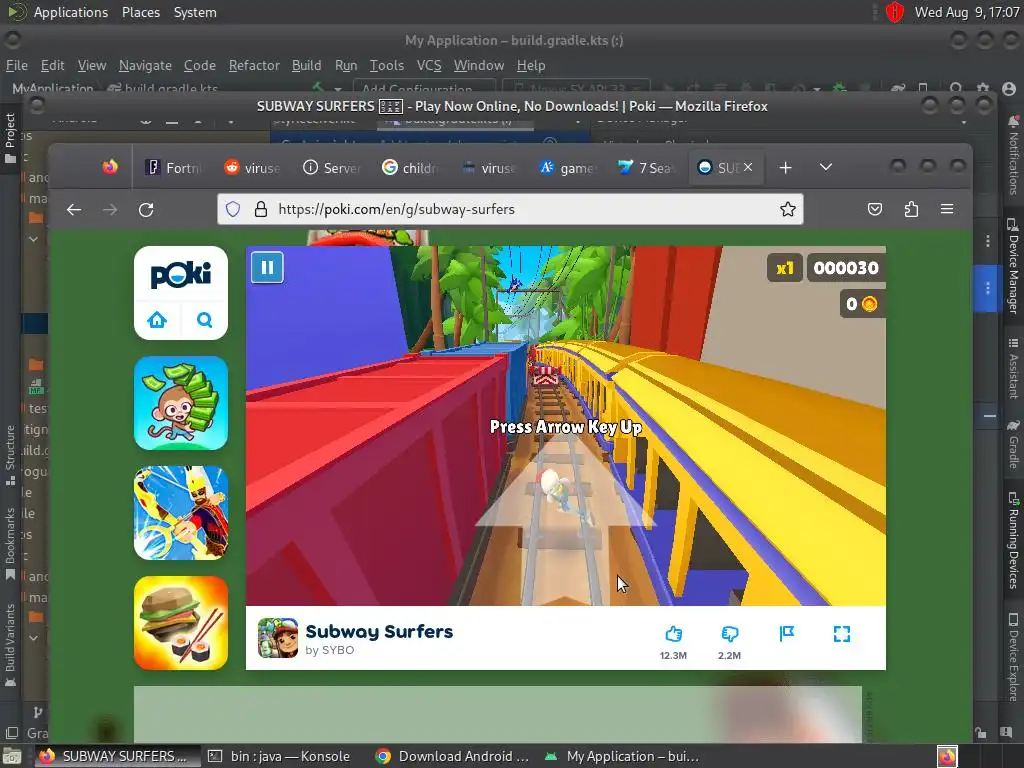Open the Firefox hamburger menu

[x=947, y=209]
